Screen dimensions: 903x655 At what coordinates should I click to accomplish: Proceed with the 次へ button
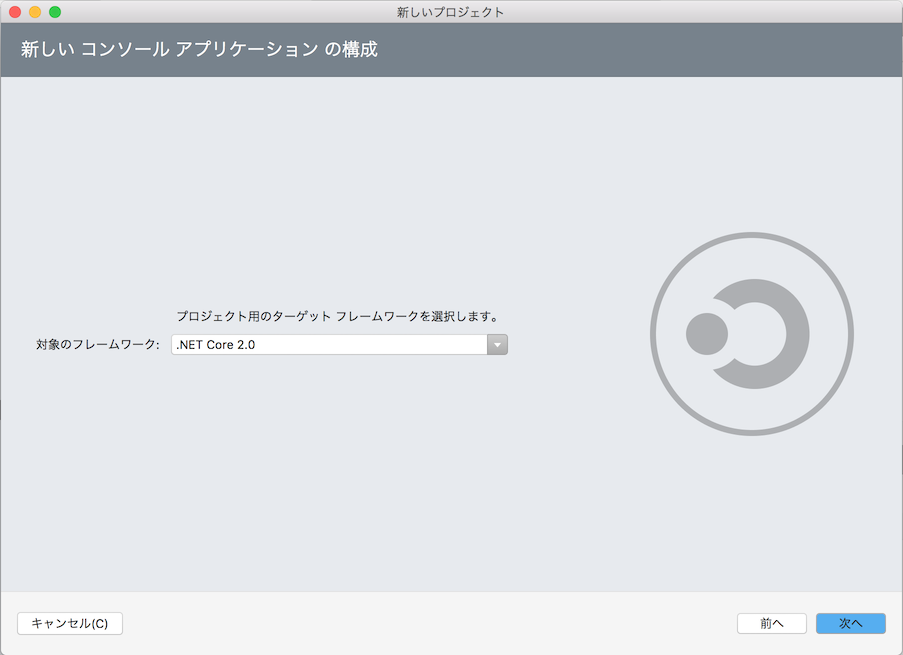click(x=850, y=623)
